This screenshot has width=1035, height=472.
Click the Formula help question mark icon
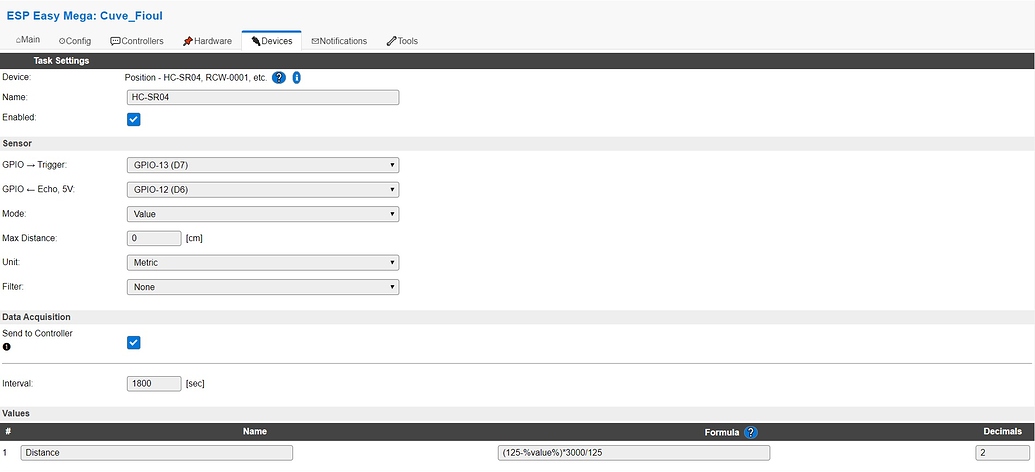click(x=751, y=432)
